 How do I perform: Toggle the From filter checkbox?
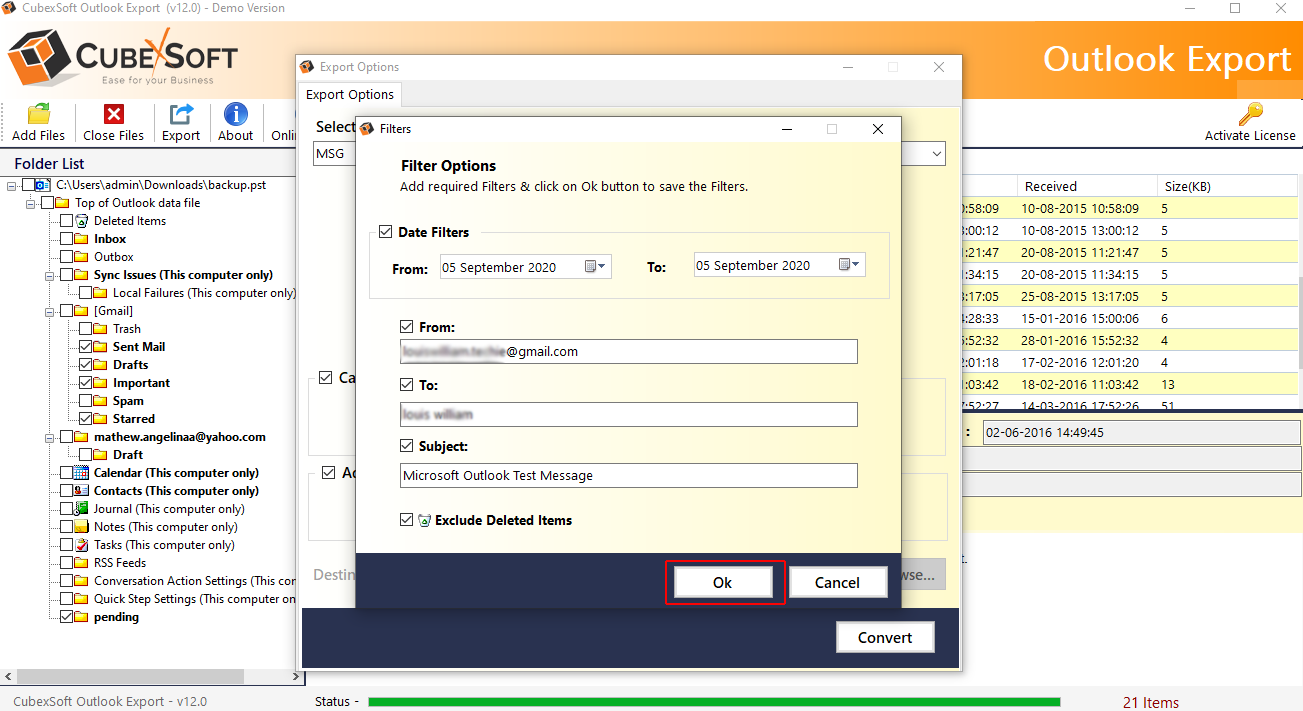pos(406,327)
